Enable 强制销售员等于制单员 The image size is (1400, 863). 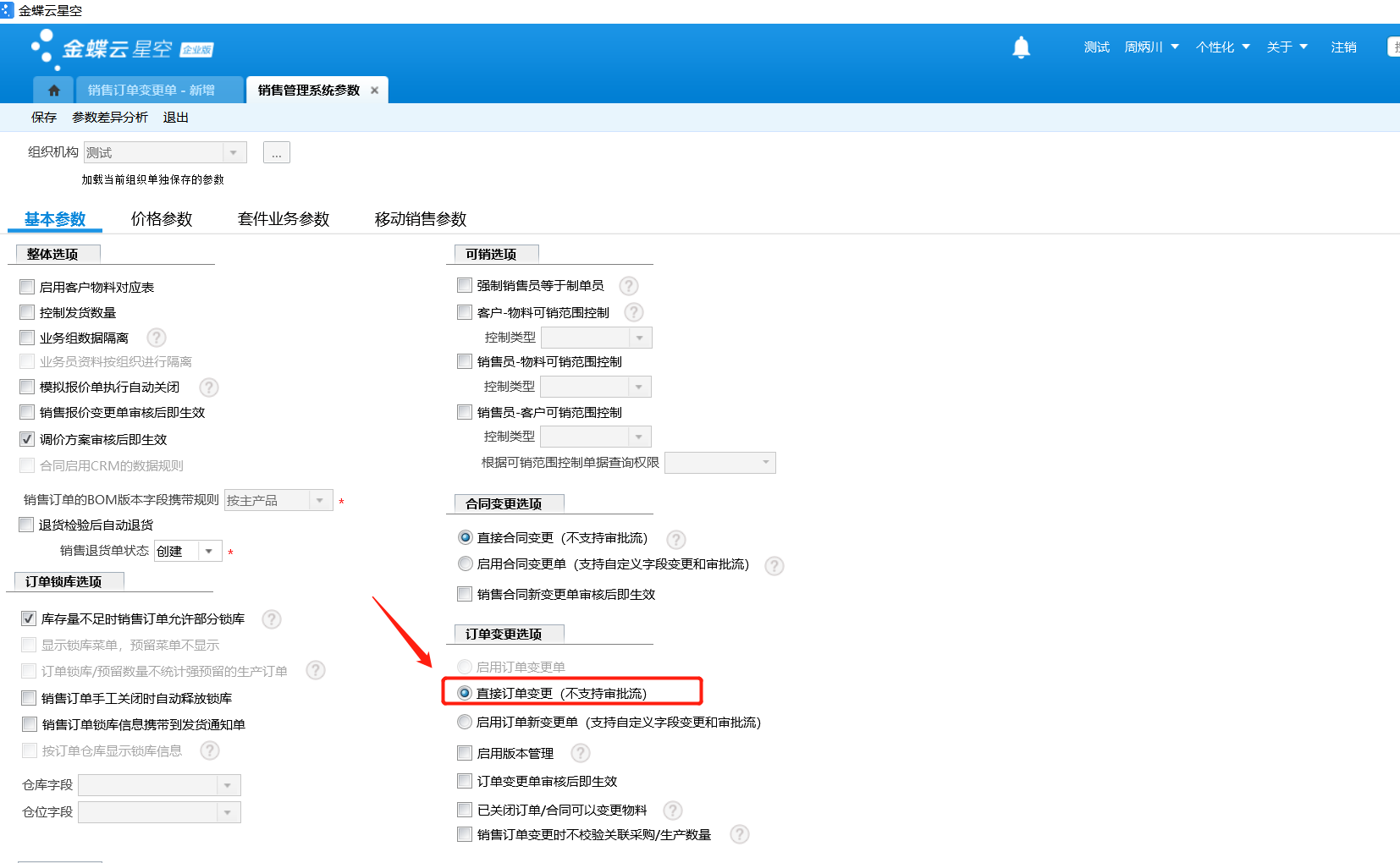click(x=465, y=285)
